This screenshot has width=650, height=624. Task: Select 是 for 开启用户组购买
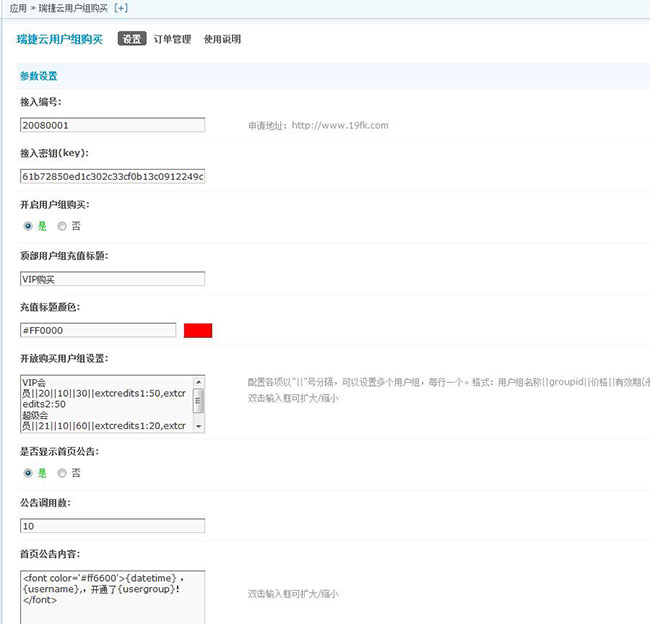(x=28, y=226)
